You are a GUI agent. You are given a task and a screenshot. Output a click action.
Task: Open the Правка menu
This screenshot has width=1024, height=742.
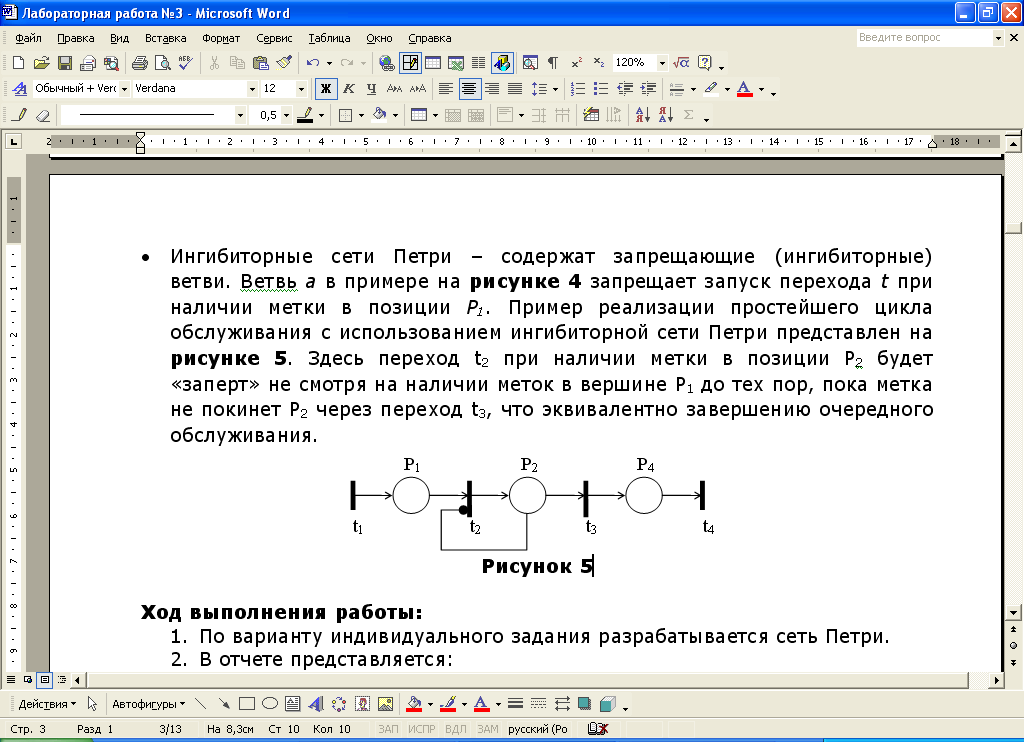point(76,38)
